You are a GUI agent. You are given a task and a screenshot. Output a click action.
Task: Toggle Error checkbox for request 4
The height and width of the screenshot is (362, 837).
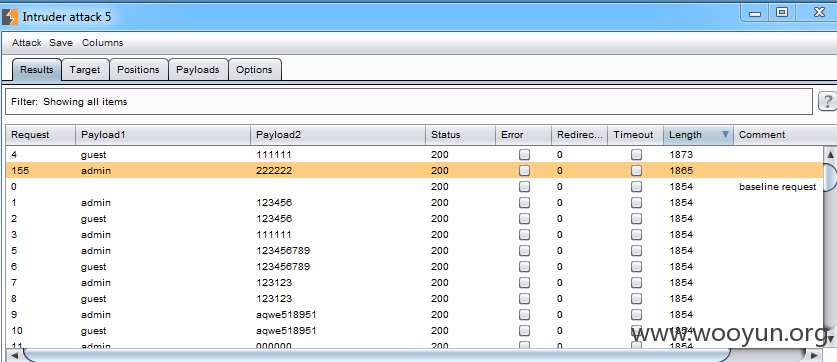[525, 155]
